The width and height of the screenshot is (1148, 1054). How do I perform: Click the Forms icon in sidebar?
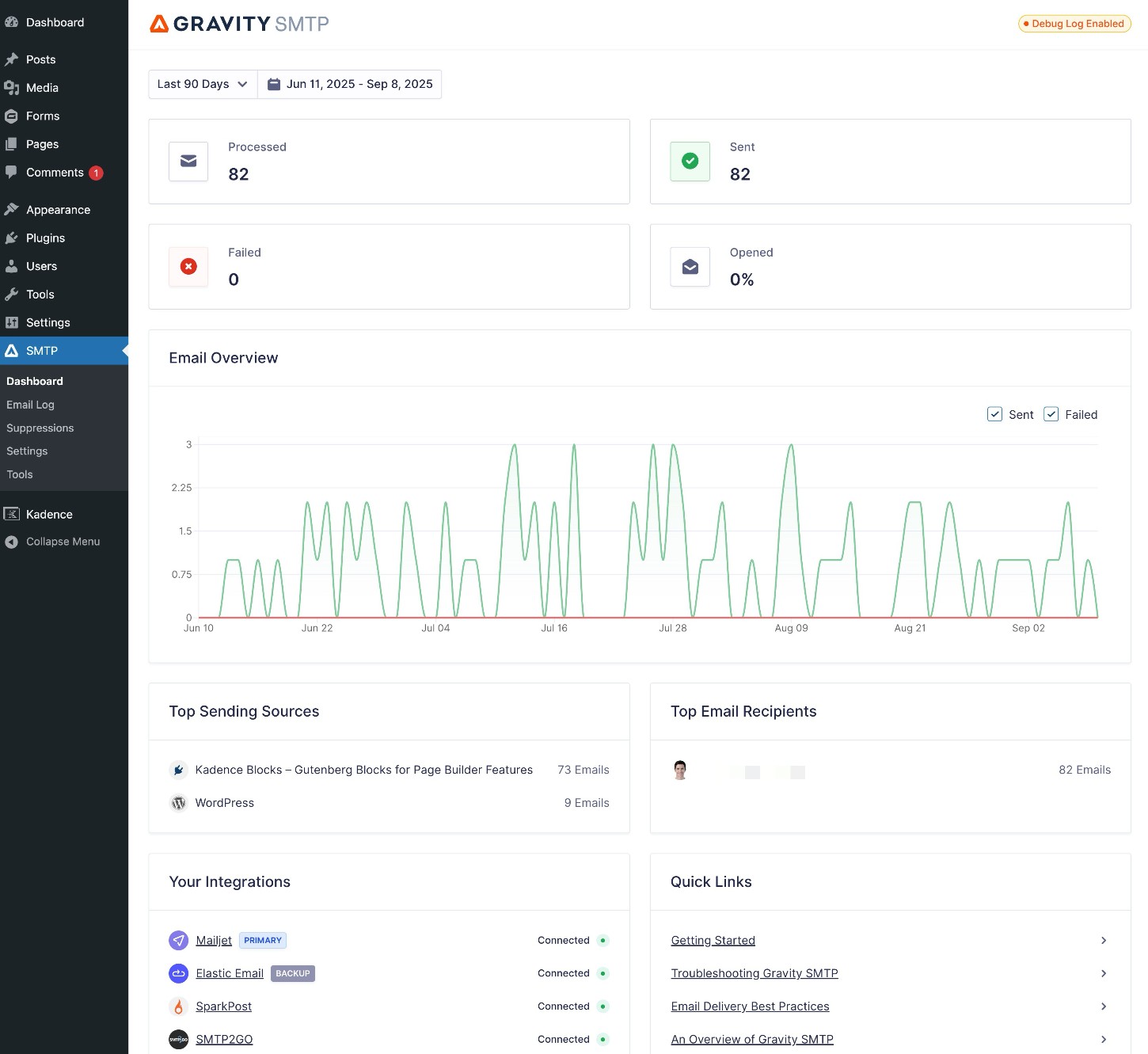tap(11, 116)
